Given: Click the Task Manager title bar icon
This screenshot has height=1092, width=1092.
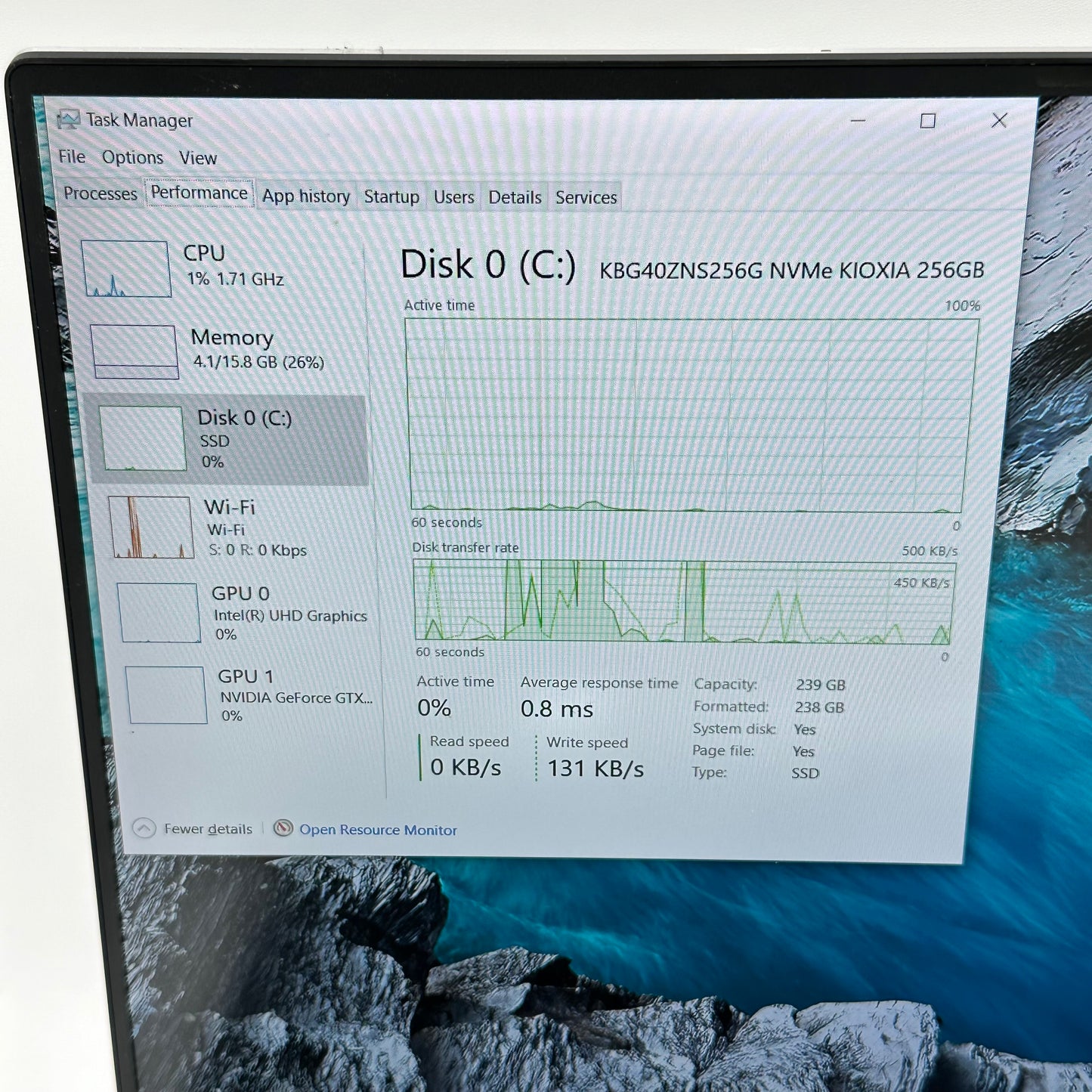Looking at the screenshot, I should (x=69, y=119).
